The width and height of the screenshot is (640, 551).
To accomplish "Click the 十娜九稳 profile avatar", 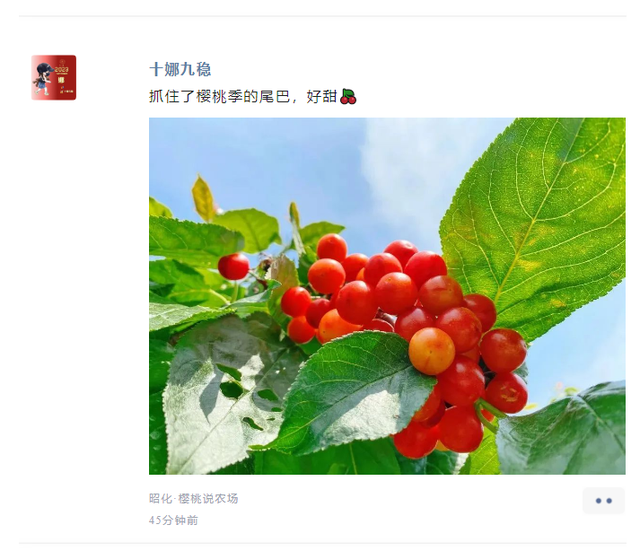I will [x=53, y=78].
